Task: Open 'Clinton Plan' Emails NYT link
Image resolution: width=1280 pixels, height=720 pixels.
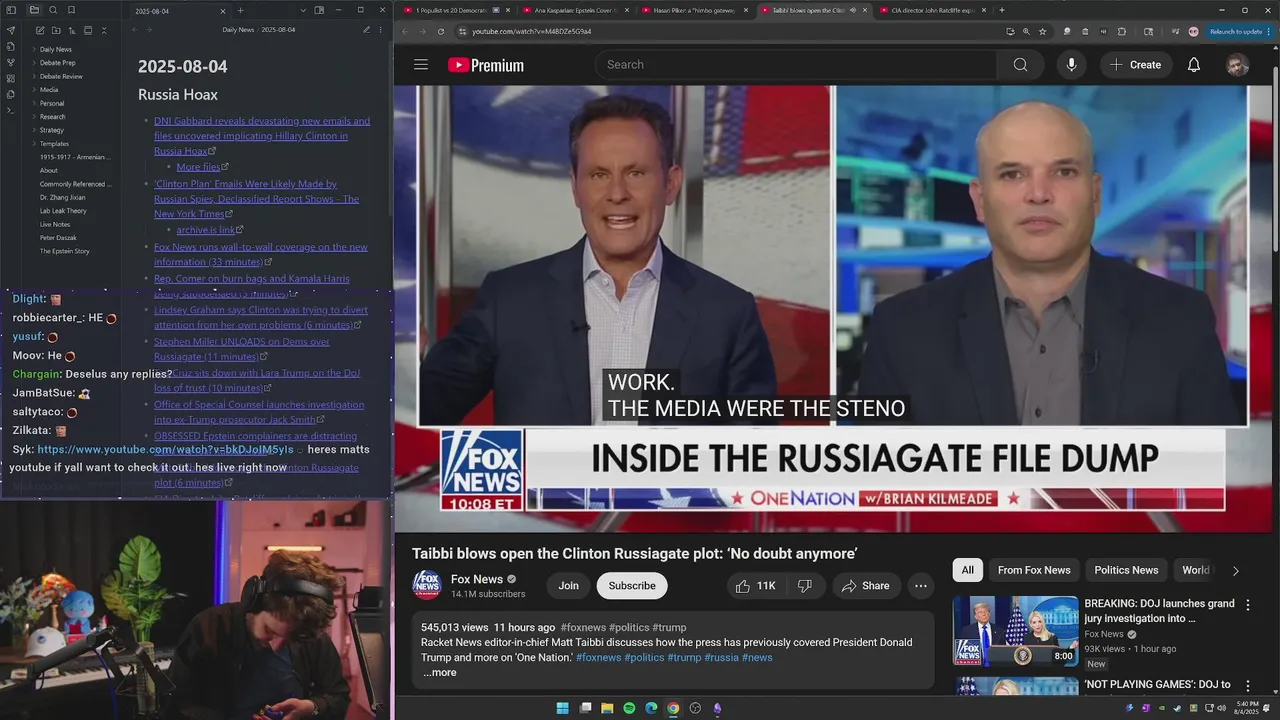Action: point(256,199)
